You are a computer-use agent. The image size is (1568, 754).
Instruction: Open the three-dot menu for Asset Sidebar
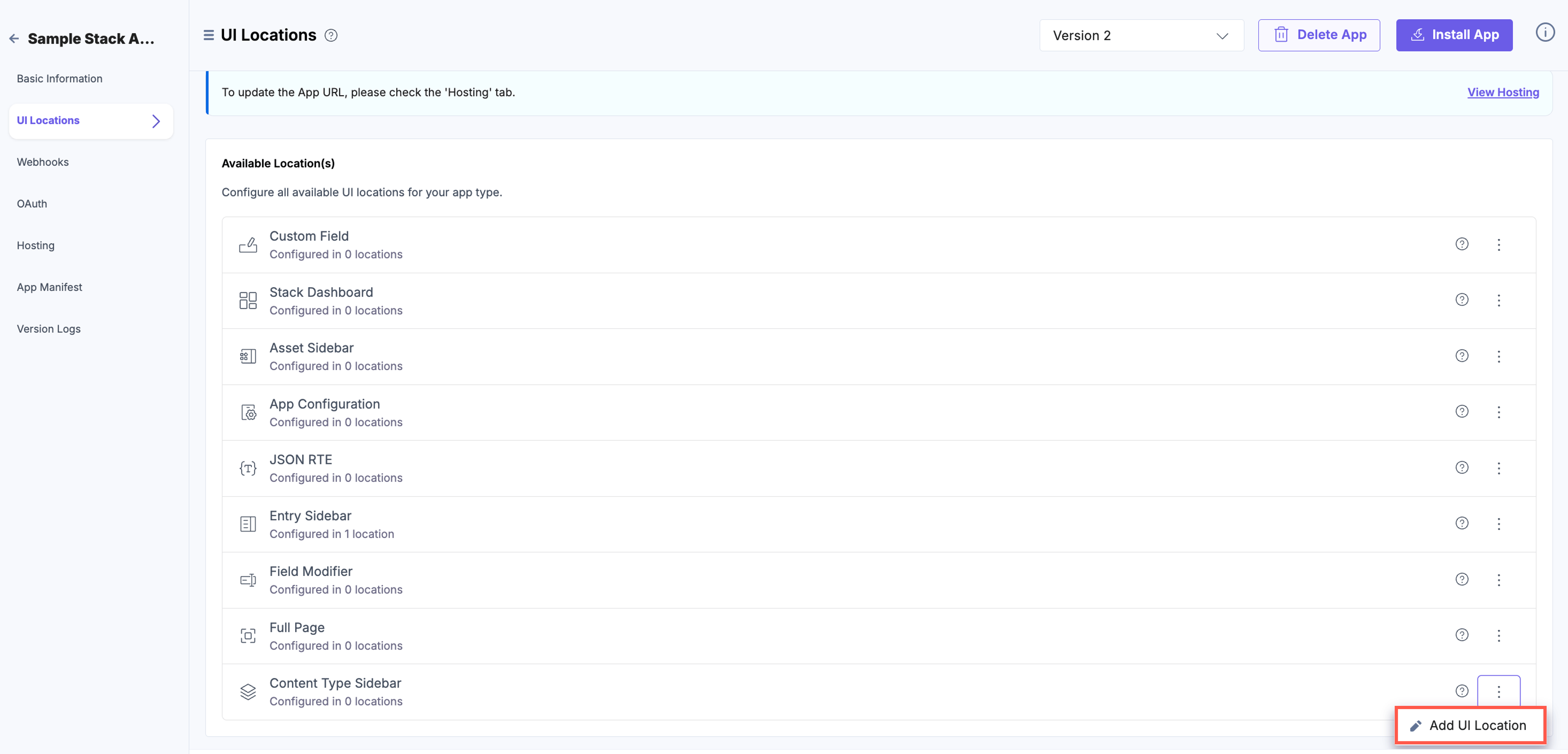(1499, 356)
